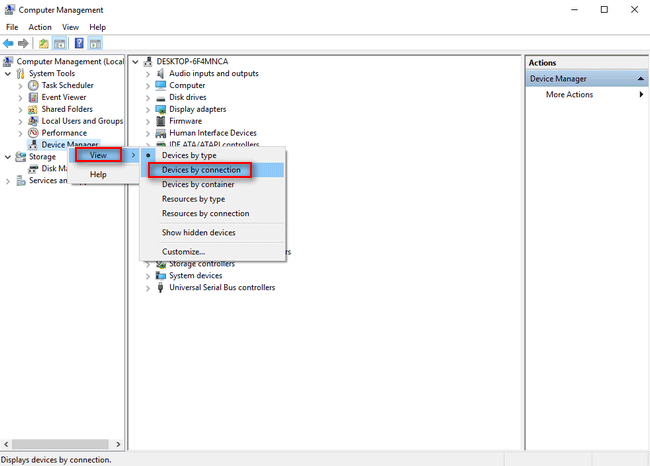Open the Action menu
The width and height of the screenshot is (650, 466).
tap(40, 27)
